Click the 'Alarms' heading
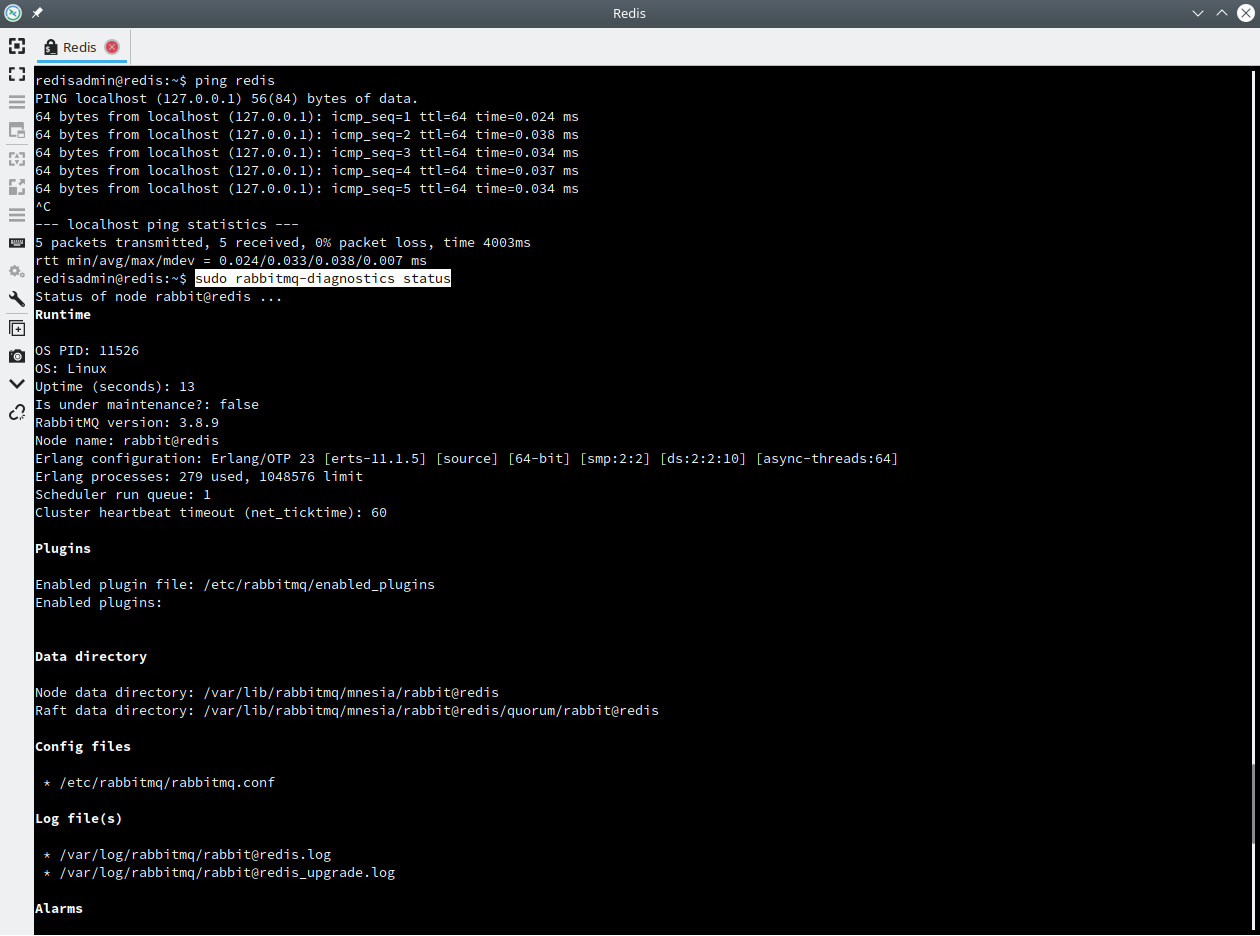This screenshot has width=1260, height=936. coord(59,909)
